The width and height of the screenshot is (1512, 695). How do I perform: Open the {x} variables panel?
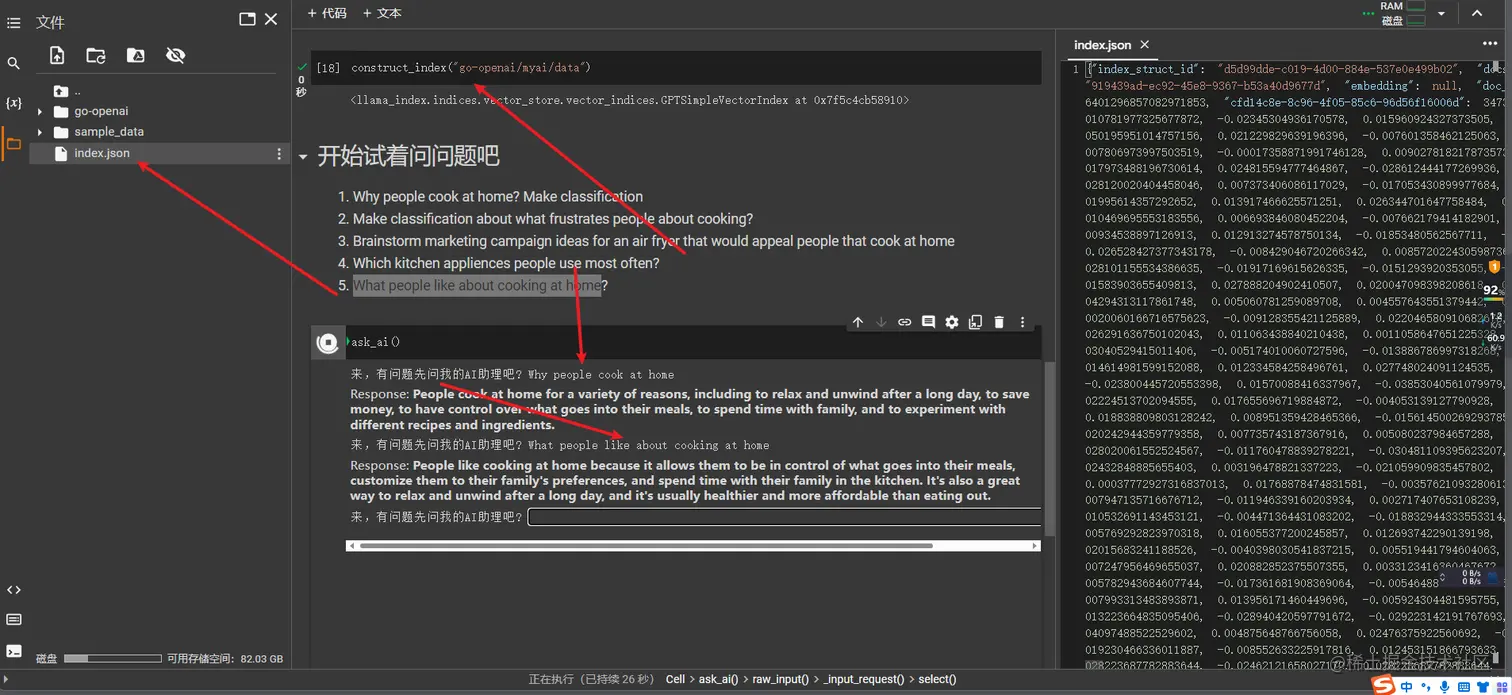tap(14, 103)
